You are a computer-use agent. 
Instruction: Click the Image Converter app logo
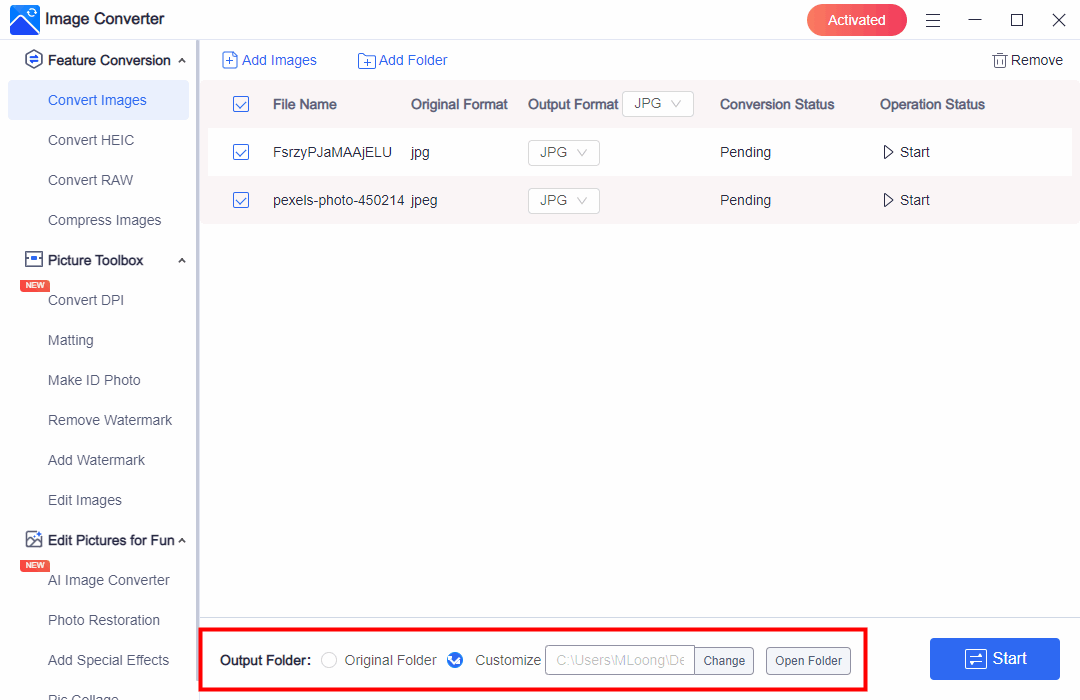pyautogui.click(x=24, y=20)
